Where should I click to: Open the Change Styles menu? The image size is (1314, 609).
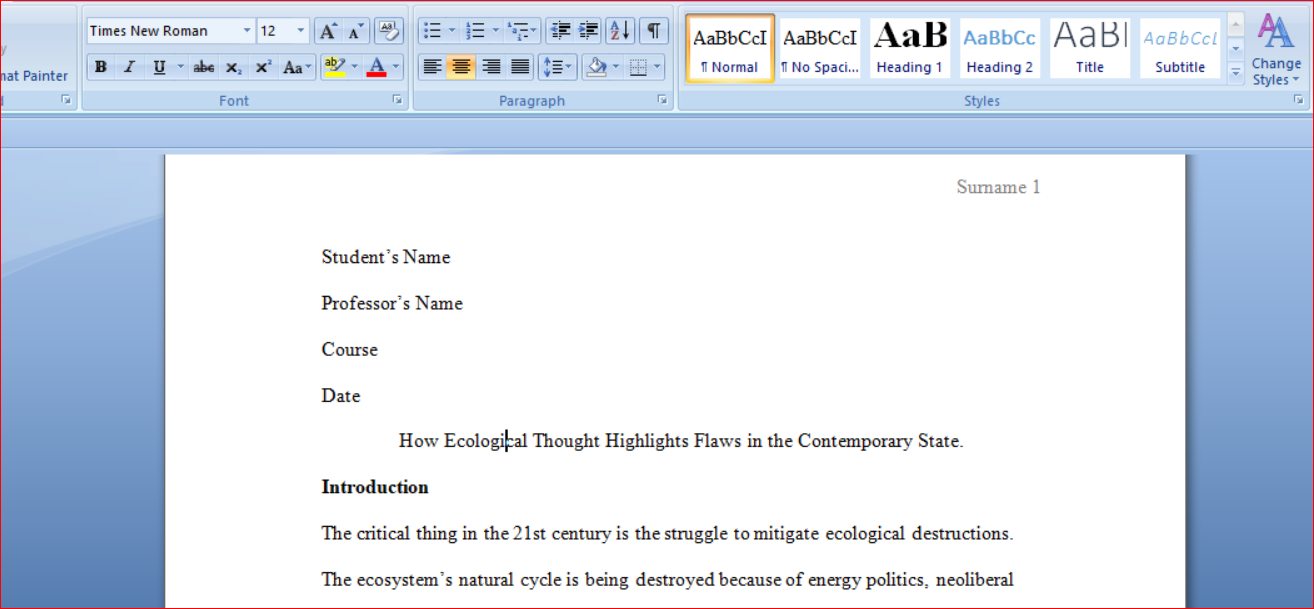[x=1276, y=50]
